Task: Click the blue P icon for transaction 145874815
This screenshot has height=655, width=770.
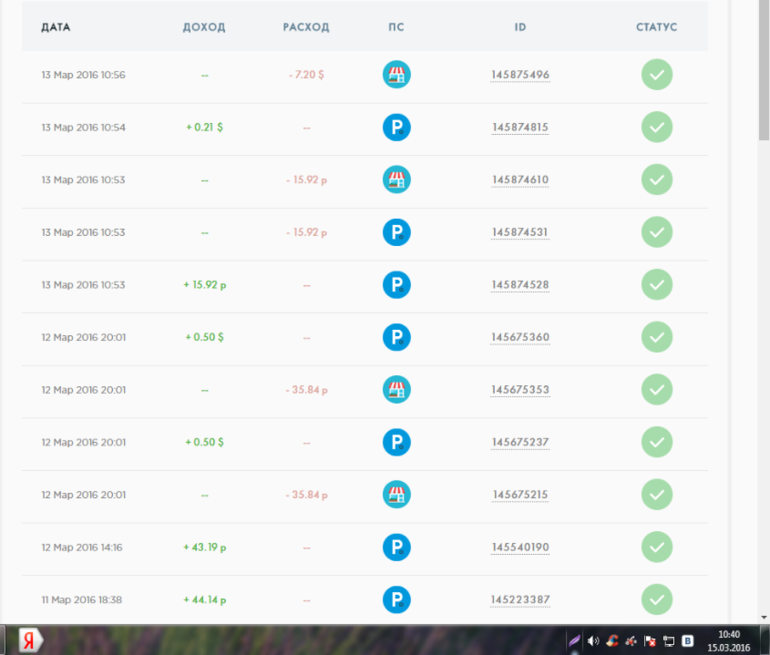Action: (397, 127)
